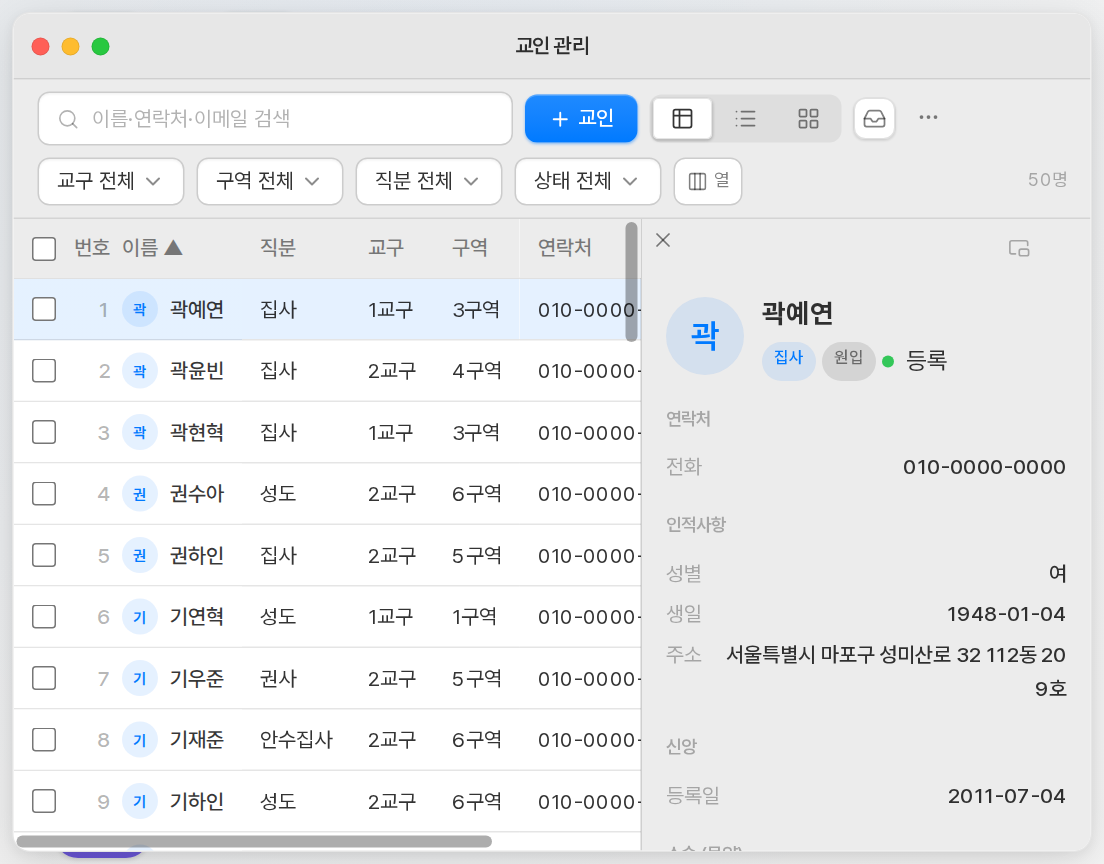Sort by the 교구 column header
Image resolution: width=1104 pixels, height=864 pixels.
(386, 248)
